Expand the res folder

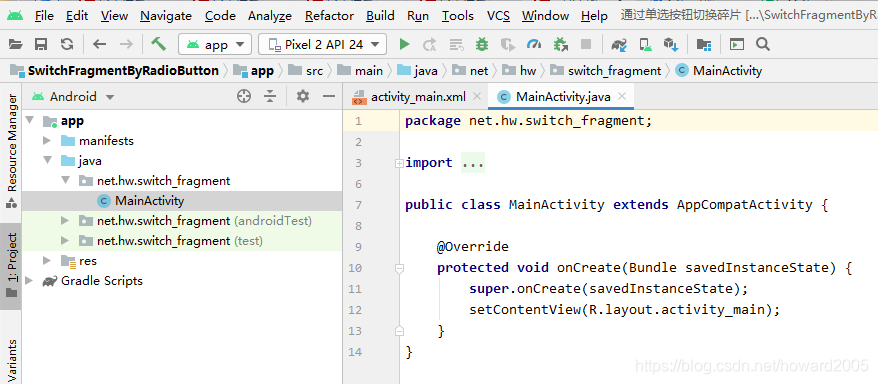click(48, 261)
